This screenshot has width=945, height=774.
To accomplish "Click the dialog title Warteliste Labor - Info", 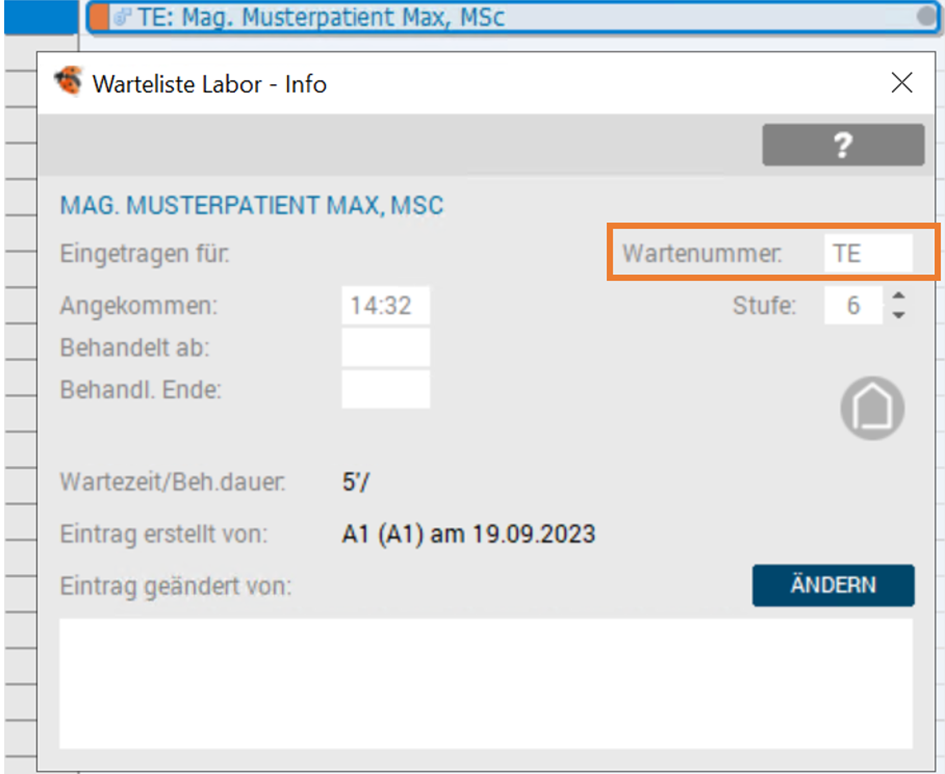I will pos(209,84).
